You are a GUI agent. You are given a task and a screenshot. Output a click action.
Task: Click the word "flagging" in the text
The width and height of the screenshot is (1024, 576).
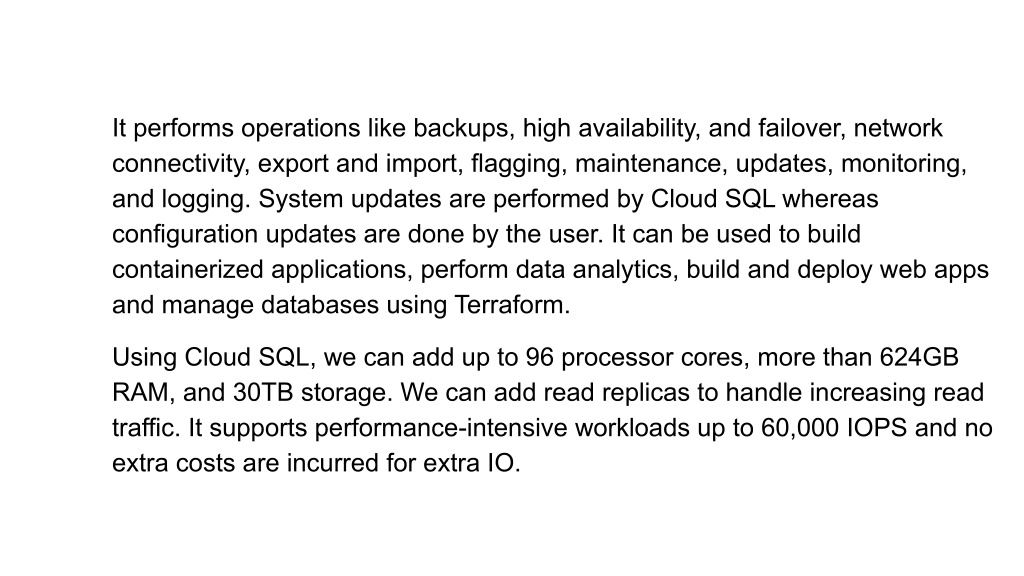[x=516, y=164]
